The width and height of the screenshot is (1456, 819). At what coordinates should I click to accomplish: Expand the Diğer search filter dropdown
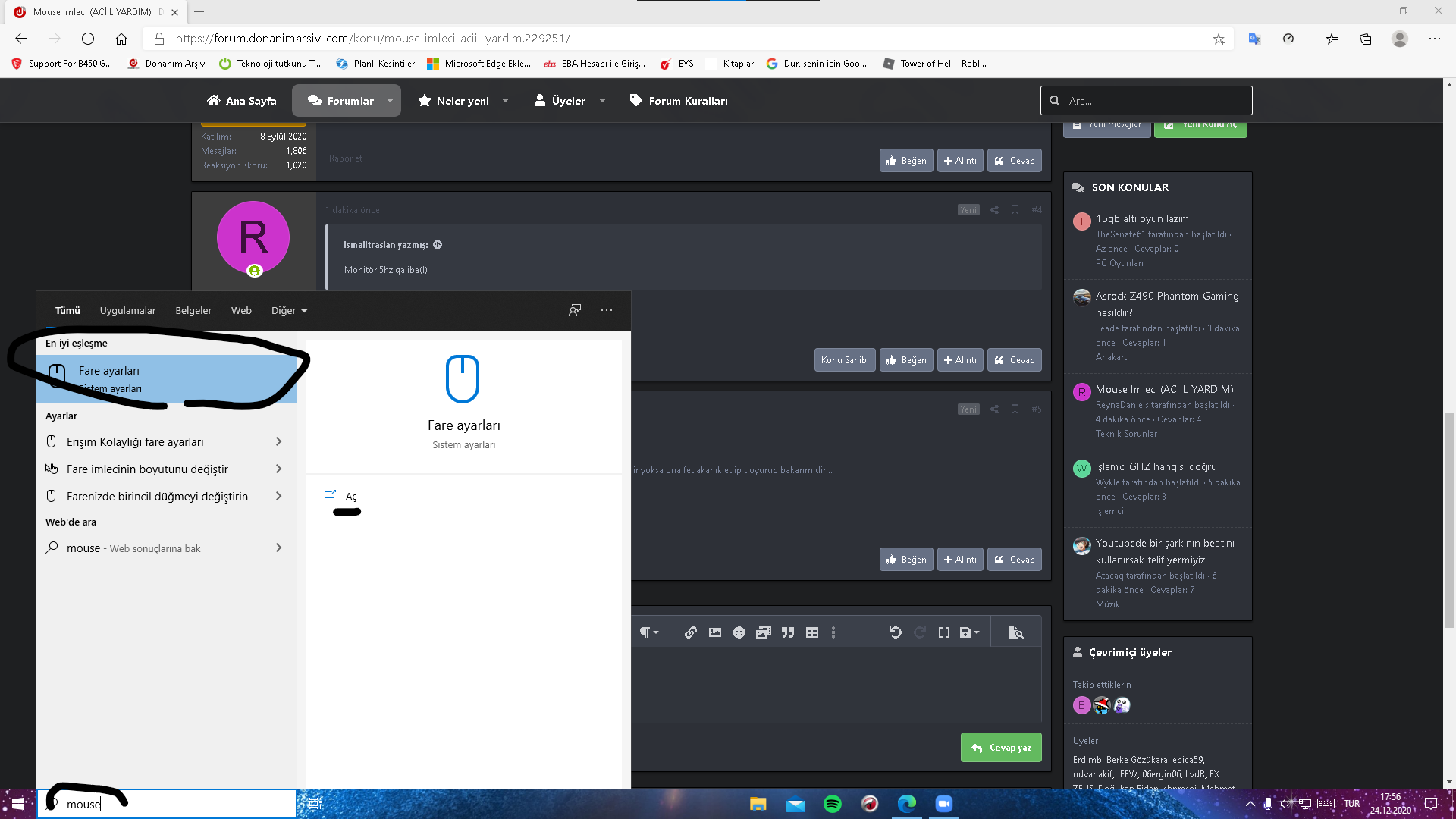click(x=290, y=311)
